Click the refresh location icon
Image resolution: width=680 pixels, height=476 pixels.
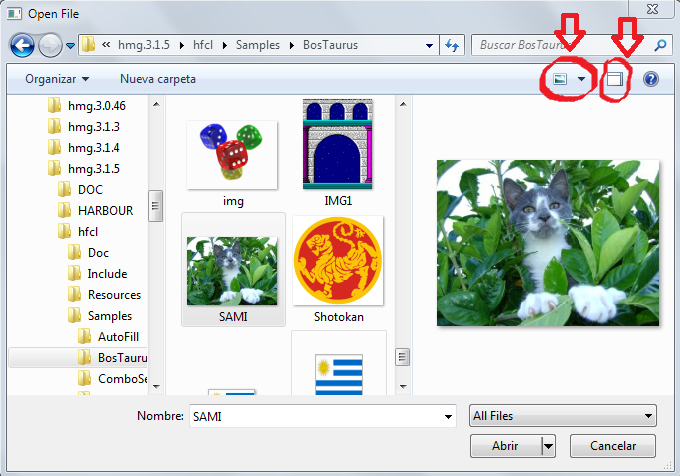point(452,45)
